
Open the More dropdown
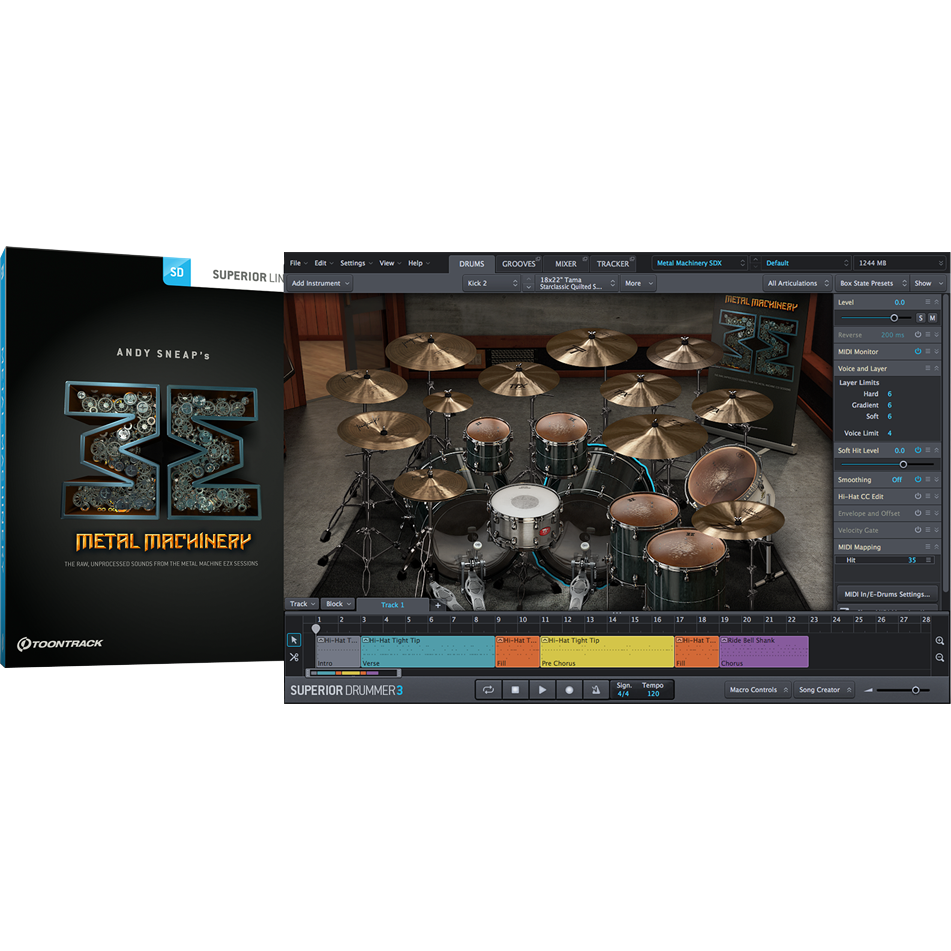coord(639,283)
